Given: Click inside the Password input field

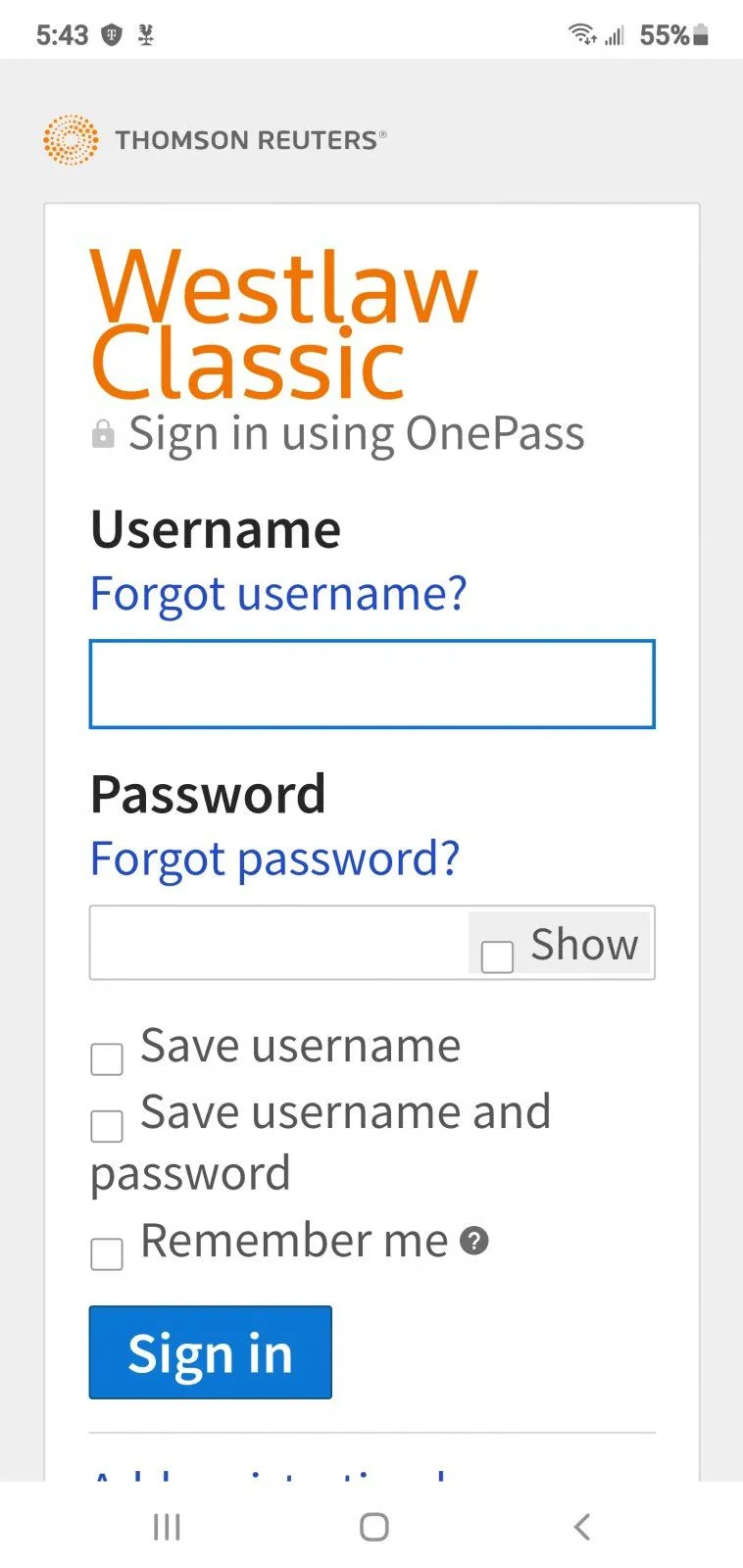Looking at the screenshot, I should point(274,943).
